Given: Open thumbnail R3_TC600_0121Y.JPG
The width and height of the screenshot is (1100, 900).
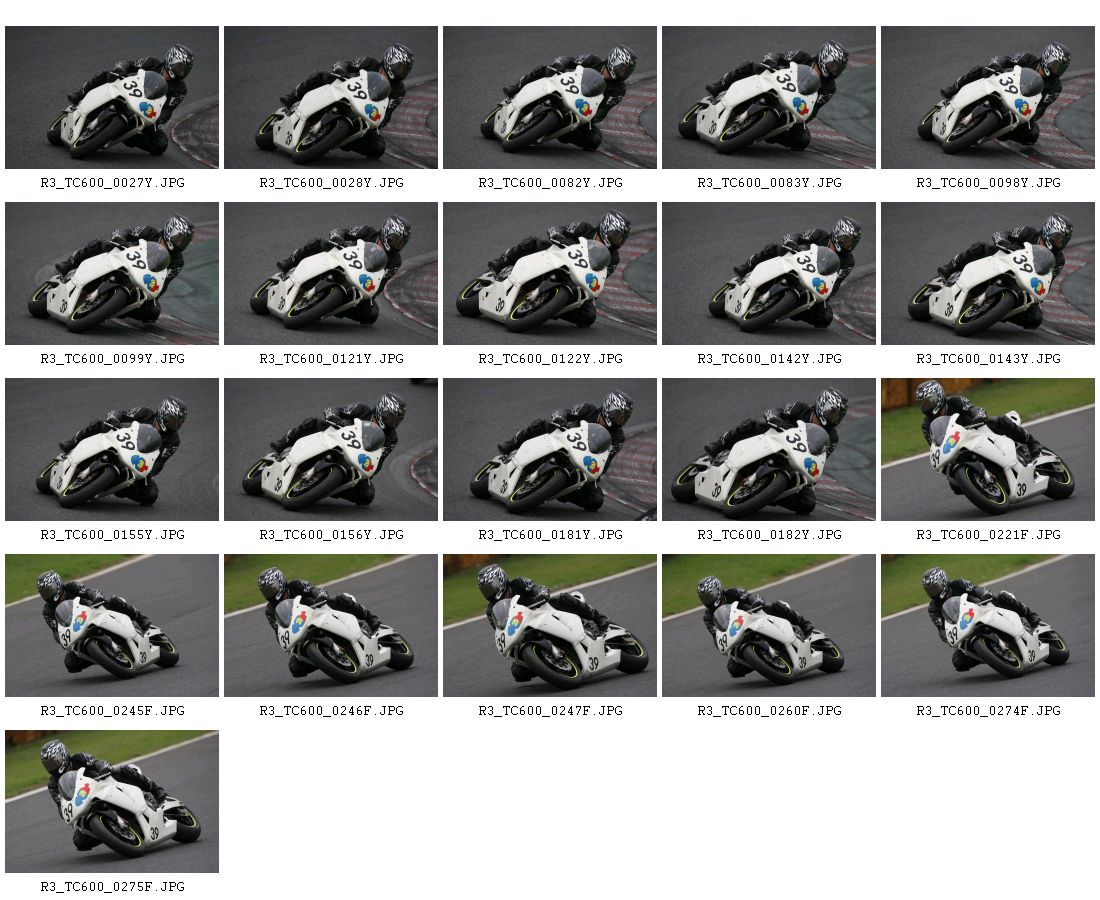Looking at the screenshot, I should coord(331,274).
